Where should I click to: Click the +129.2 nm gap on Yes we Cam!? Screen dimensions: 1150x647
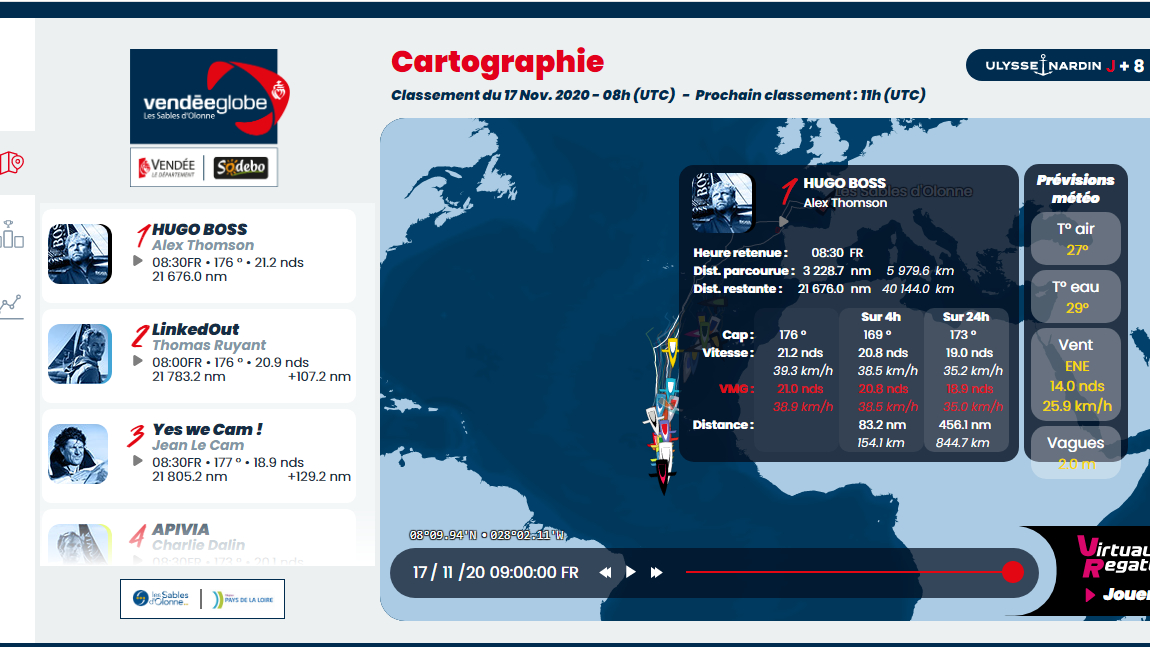coord(319,476)
